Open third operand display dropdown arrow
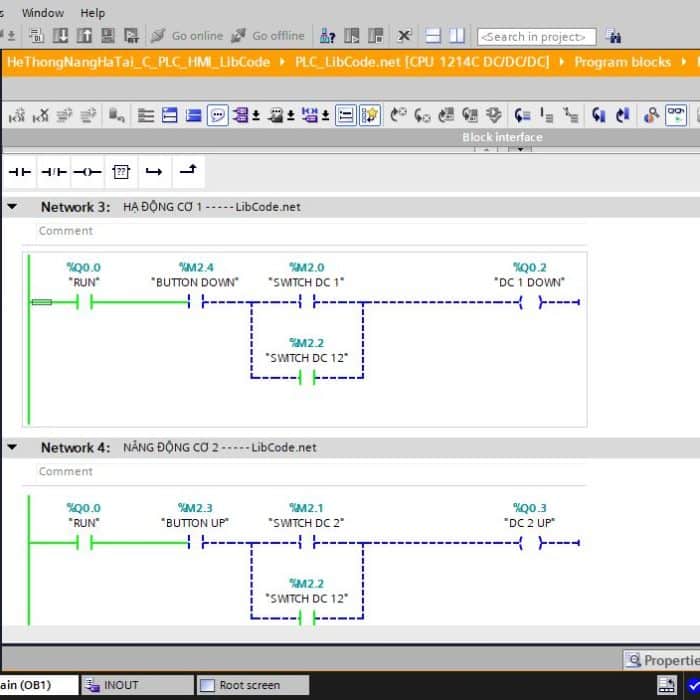 tap(326, 116)
